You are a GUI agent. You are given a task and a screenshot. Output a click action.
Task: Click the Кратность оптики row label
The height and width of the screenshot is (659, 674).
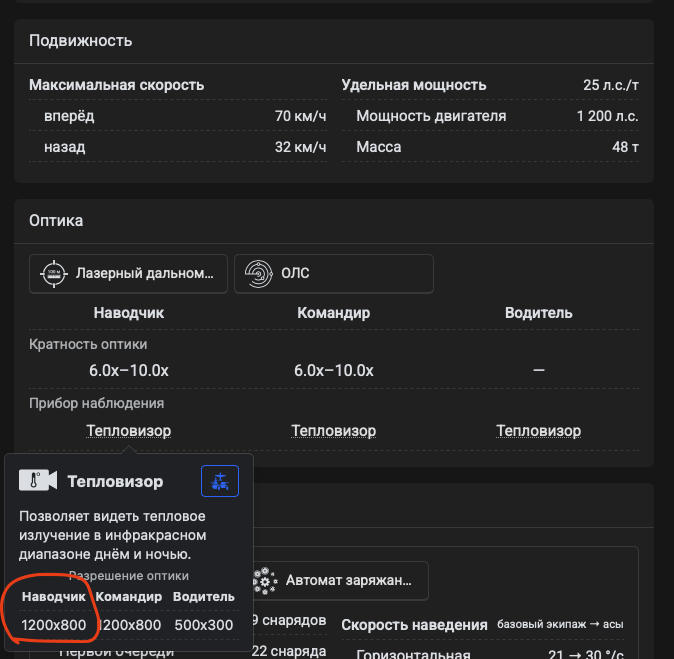click(x=89, y=344)
